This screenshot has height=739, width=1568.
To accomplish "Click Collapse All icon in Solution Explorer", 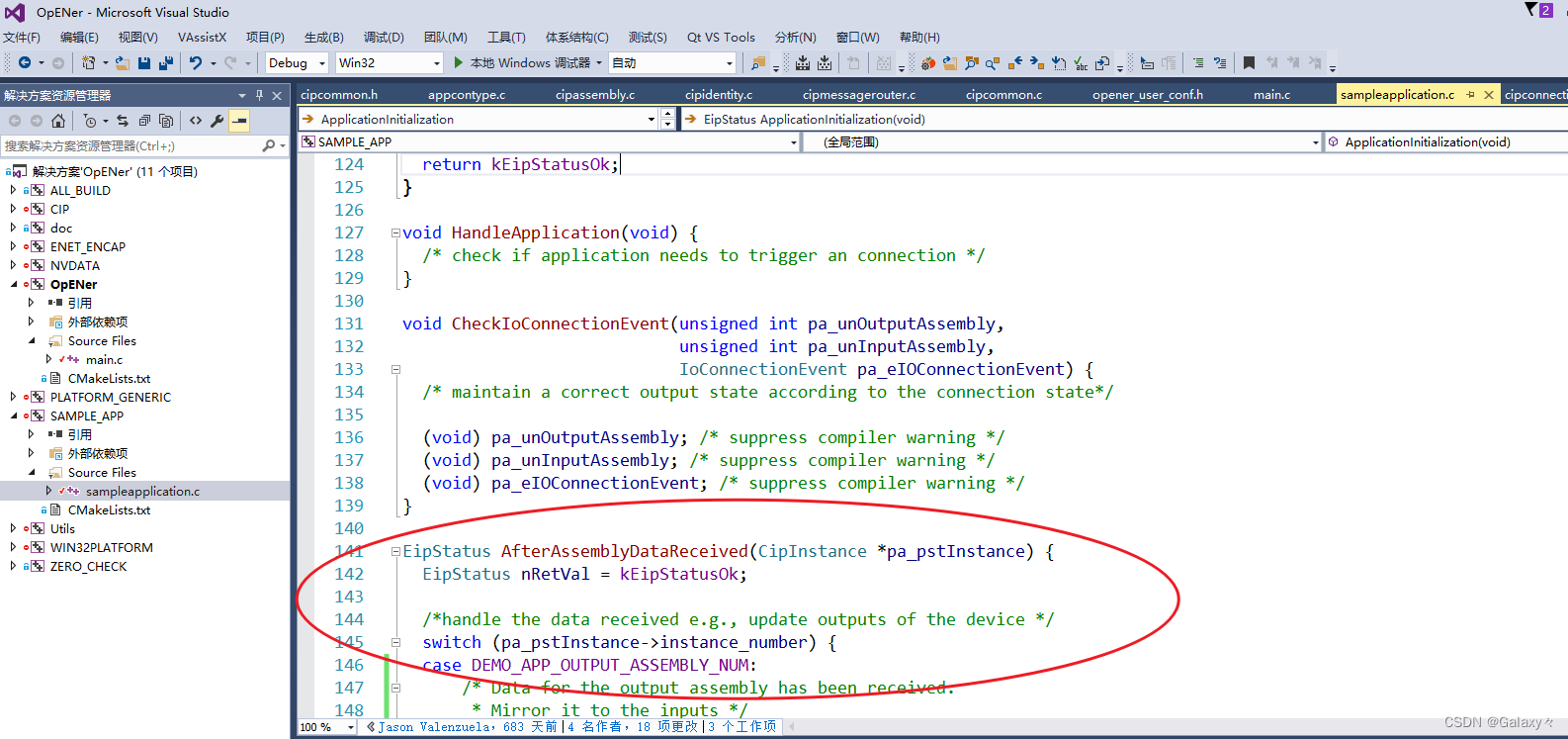I will tap(144, 121).
